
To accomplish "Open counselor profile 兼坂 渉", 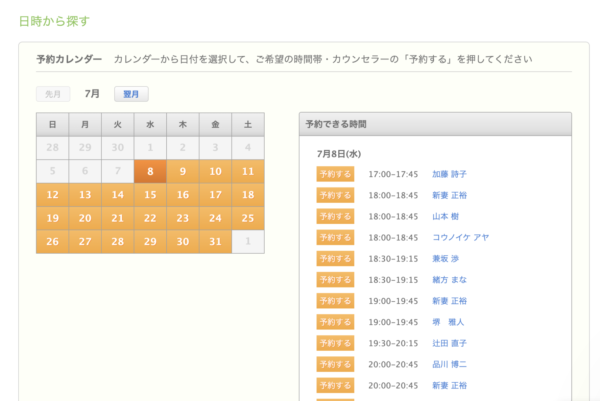I will coord(445,259).
